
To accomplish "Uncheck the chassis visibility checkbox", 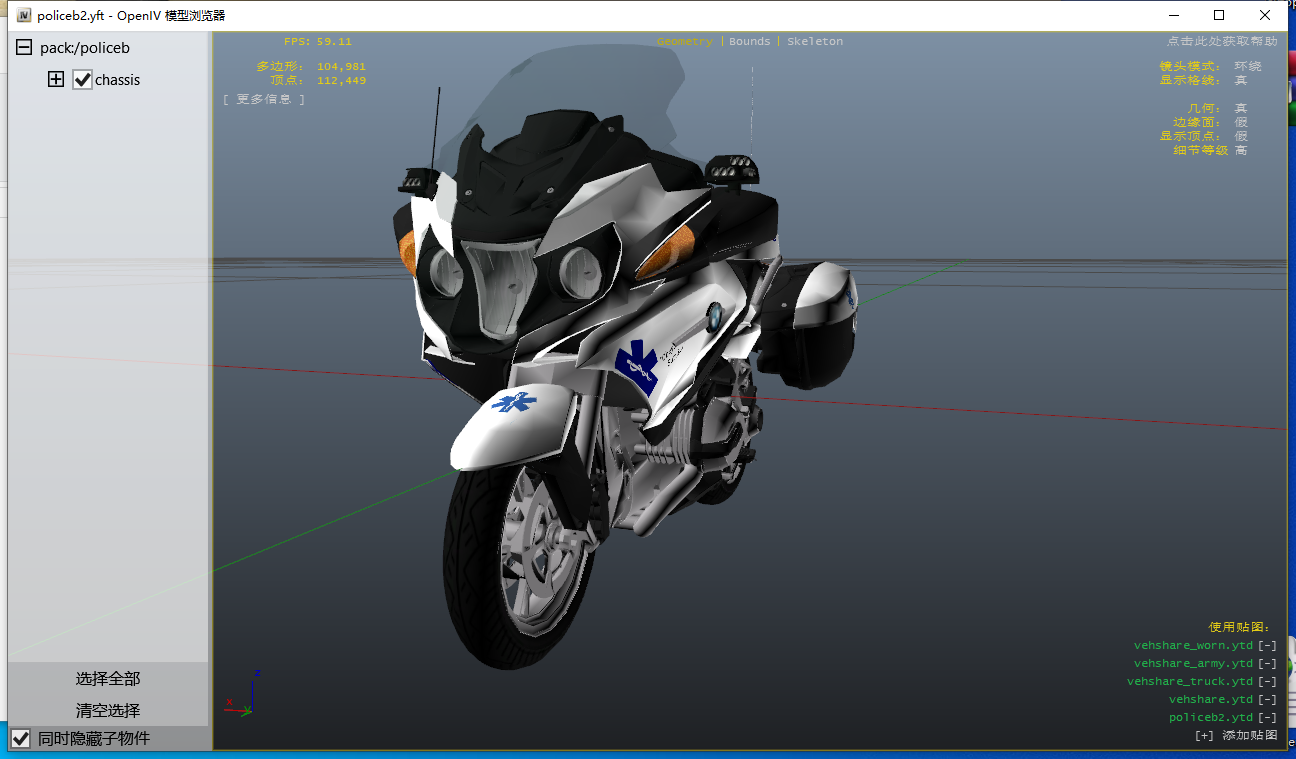I will (x=83, y=80).
